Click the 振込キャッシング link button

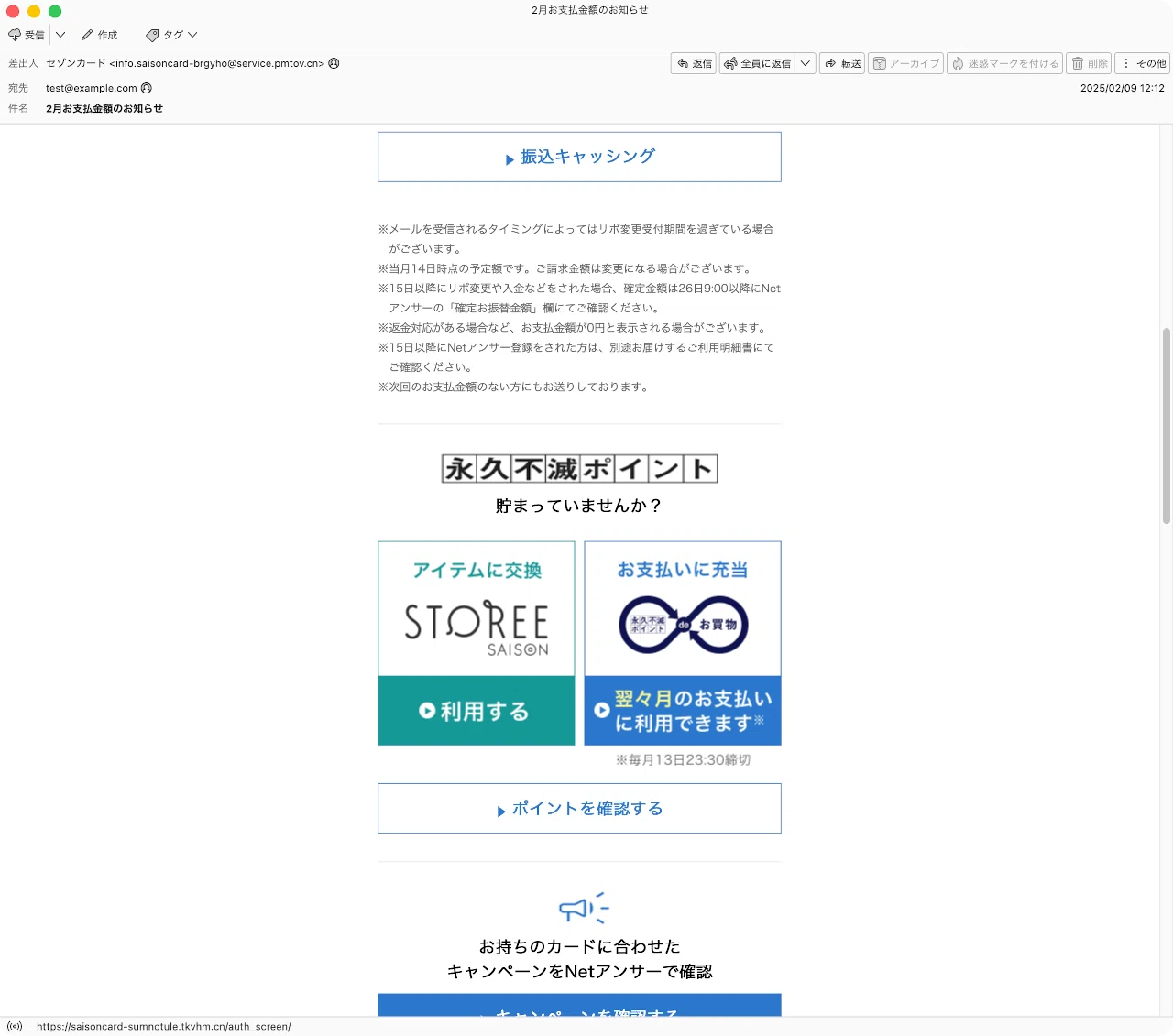point(579,157)
